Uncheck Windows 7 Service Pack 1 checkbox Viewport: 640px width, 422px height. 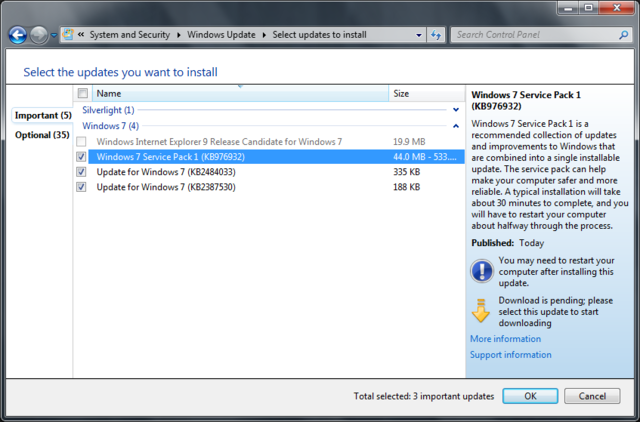point(82,157)
